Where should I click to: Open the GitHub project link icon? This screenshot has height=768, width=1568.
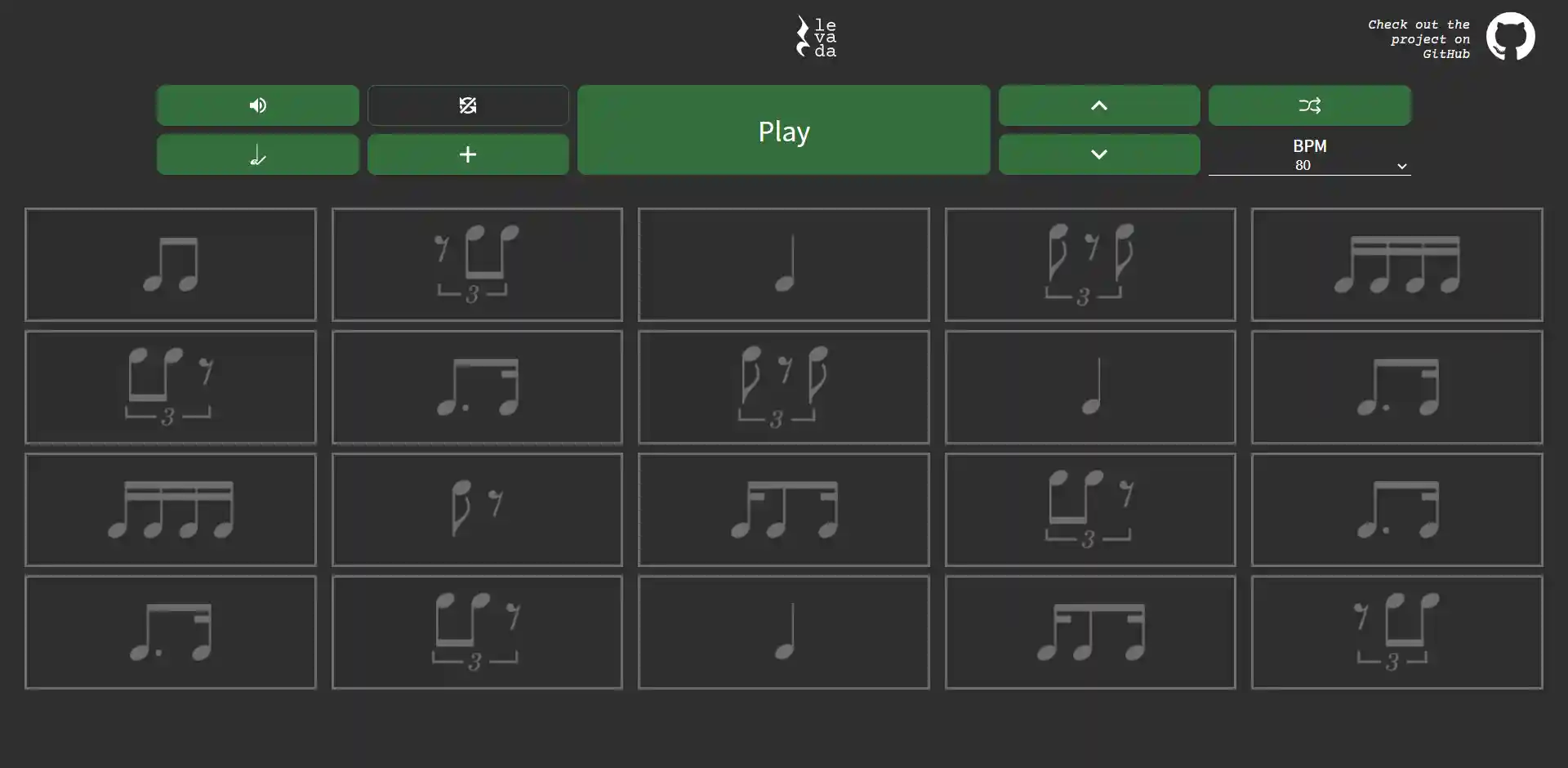pyautogui.click(x=1510, y=37)
